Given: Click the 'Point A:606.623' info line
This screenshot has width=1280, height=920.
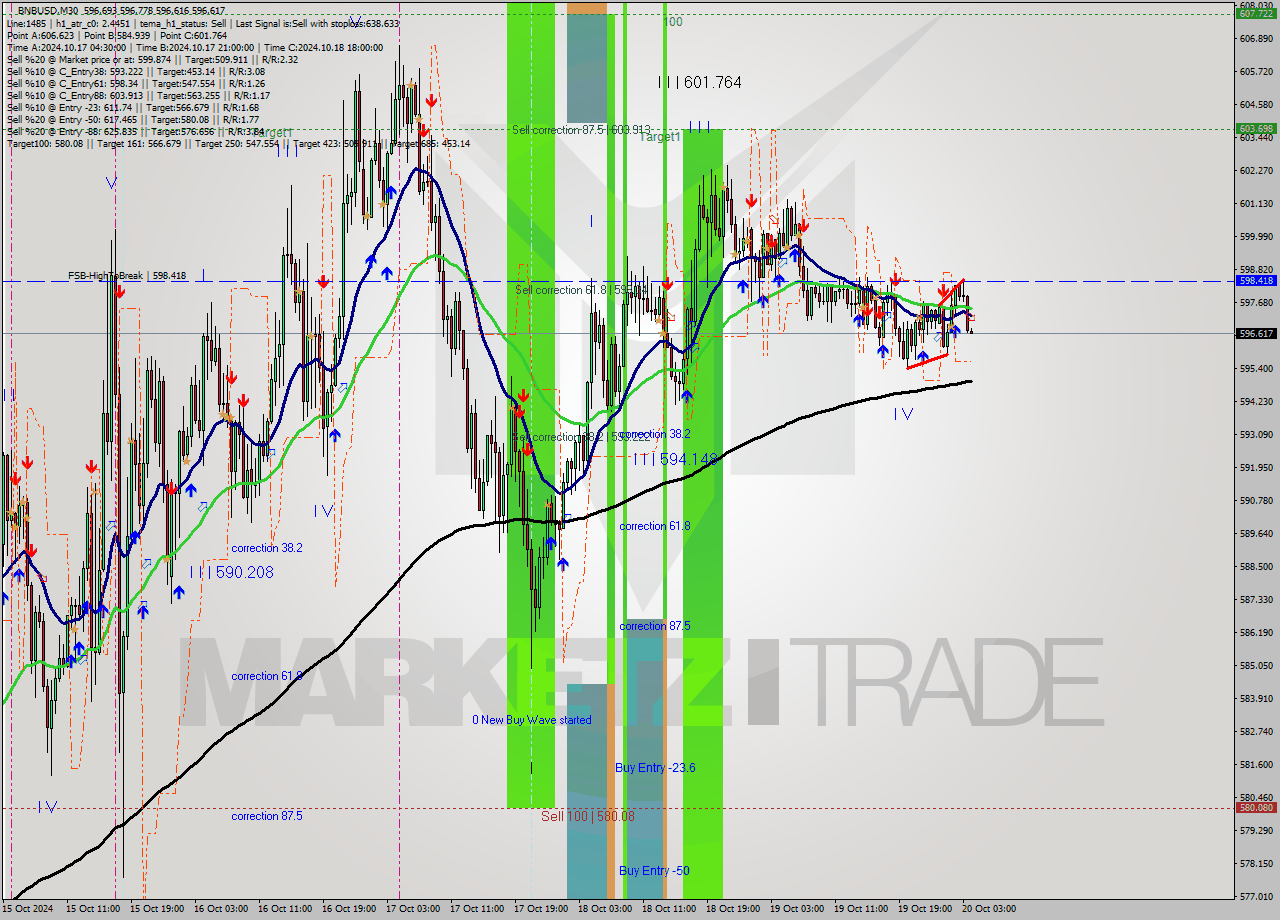Looking at the screenshot, I should coord(117,35).
